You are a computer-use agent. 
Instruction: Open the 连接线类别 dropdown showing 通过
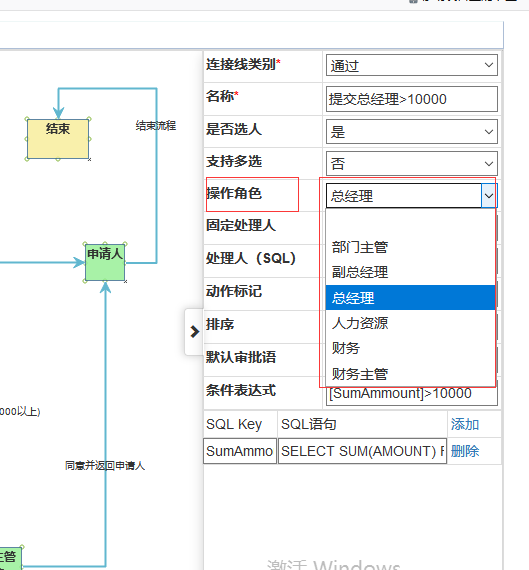coord(412,65)
